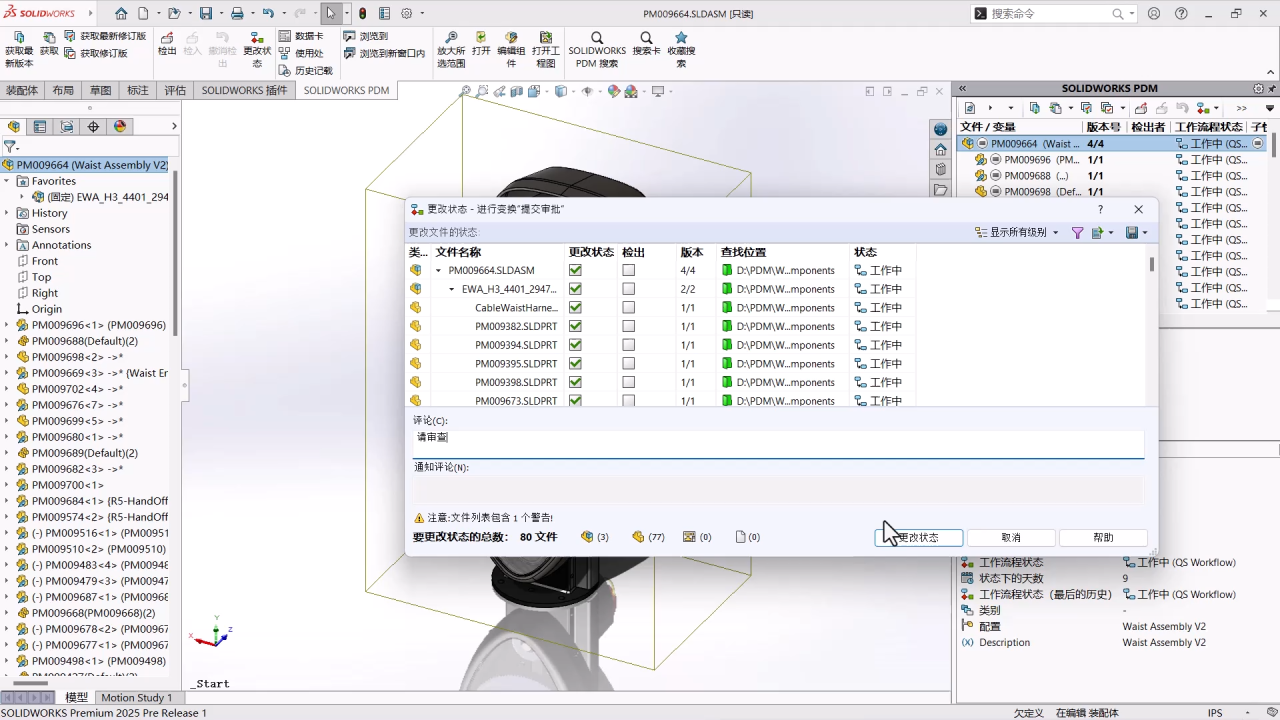The image size is (1280, 720).
Task: Open the ConfigurationManager tab icon
Action: (x=67, y=127)
